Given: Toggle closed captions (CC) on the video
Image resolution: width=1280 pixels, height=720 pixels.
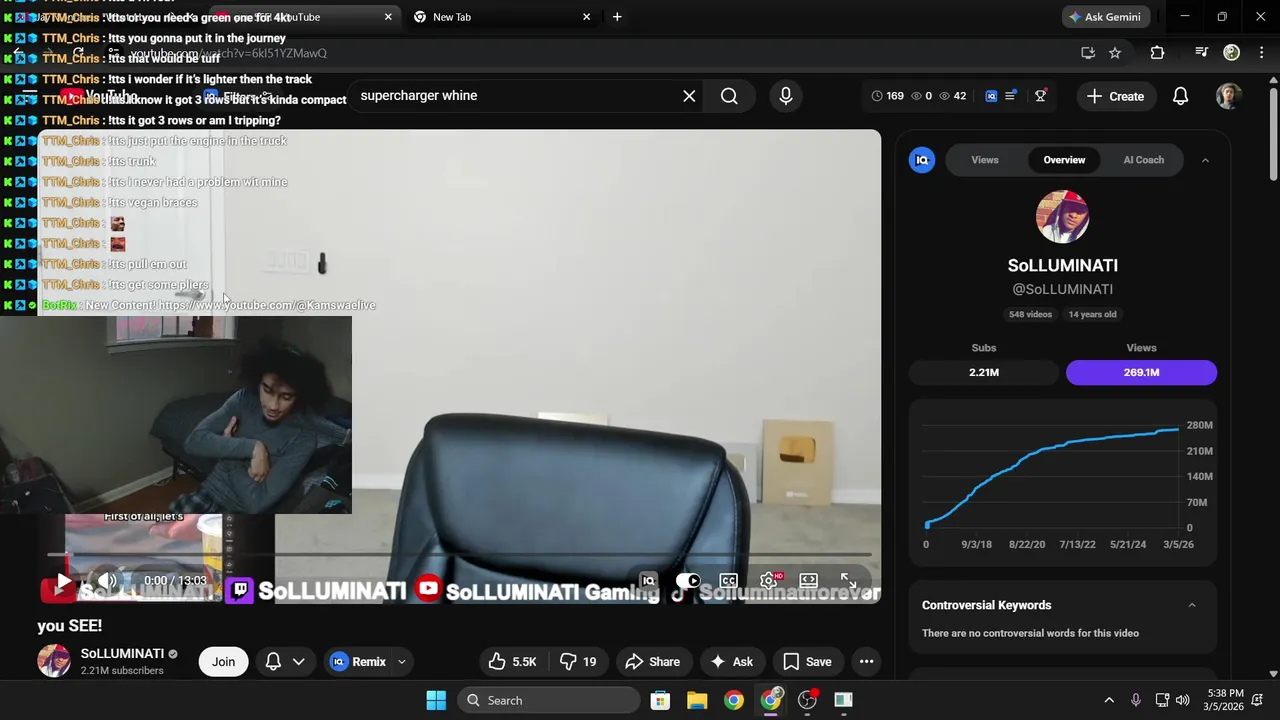Looking at the screenshot, I should click(728, 581).
